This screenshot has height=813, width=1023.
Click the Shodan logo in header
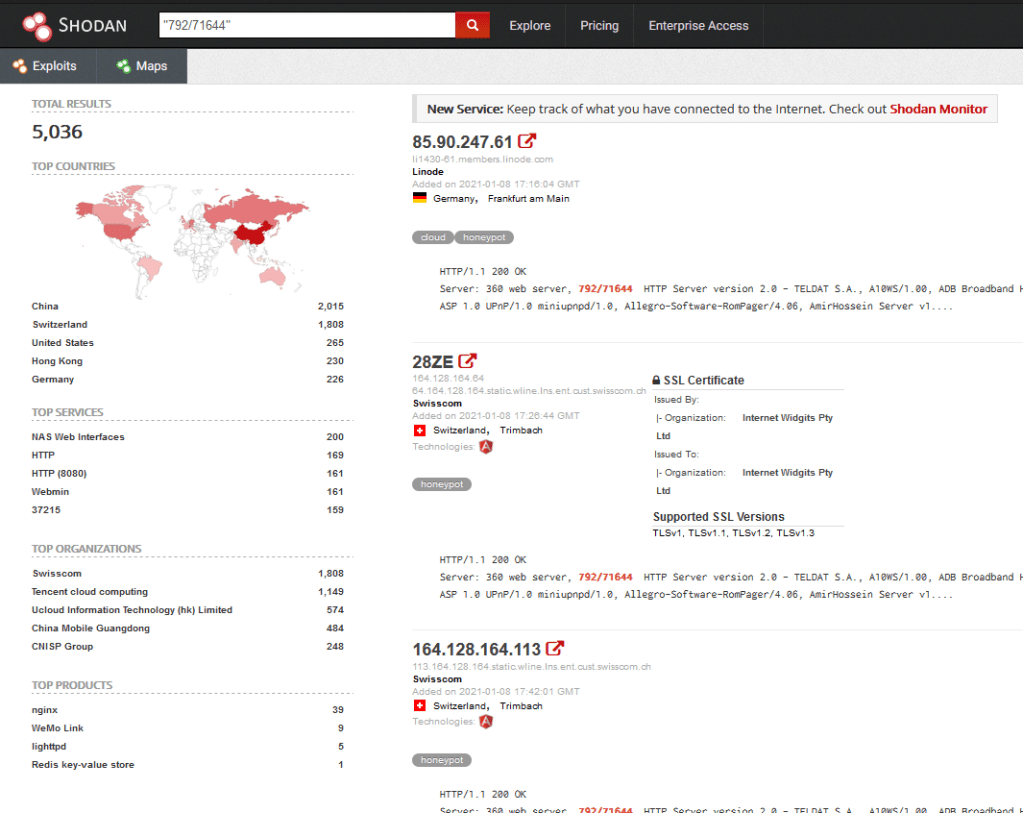click(74, 24)
